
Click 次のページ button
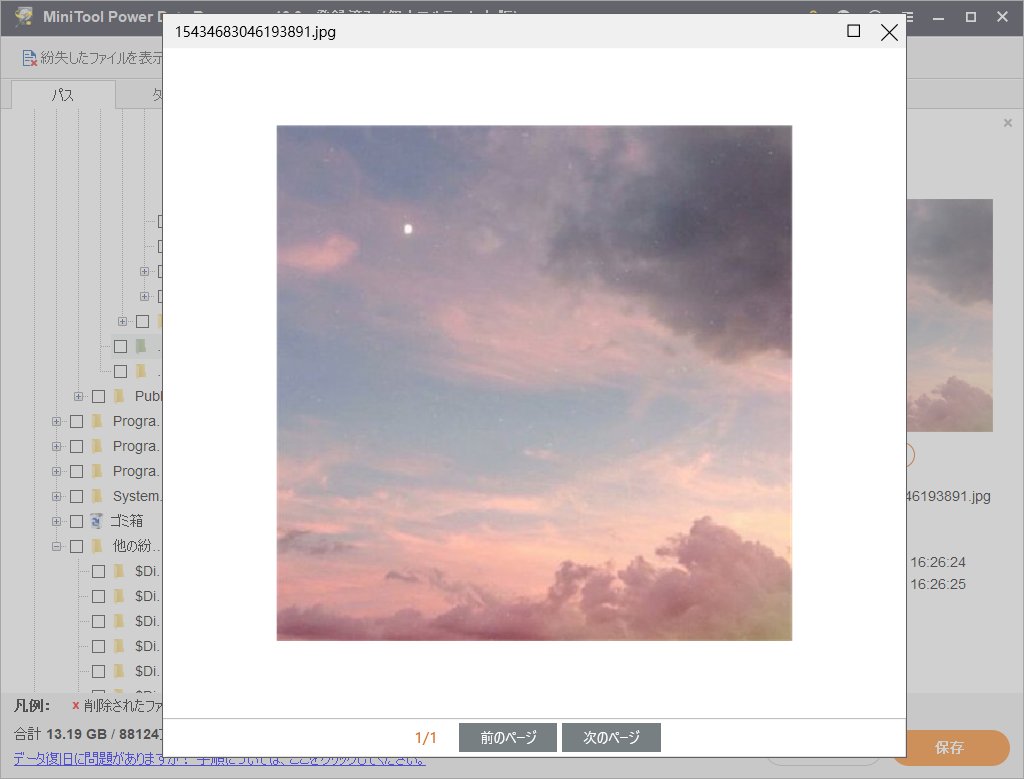pos(611,738)
